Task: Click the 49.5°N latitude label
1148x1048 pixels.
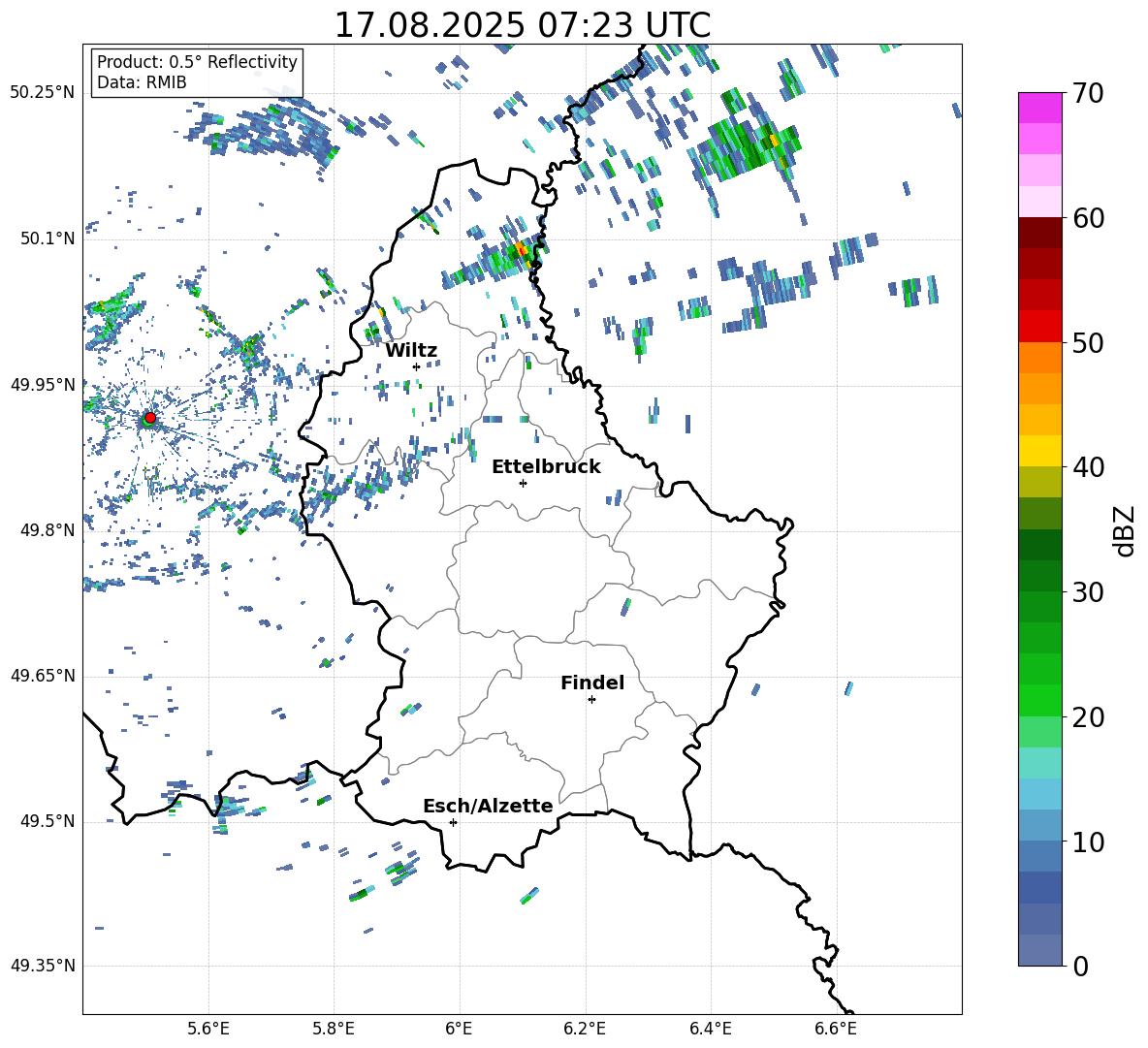Action: pos(48,820)
